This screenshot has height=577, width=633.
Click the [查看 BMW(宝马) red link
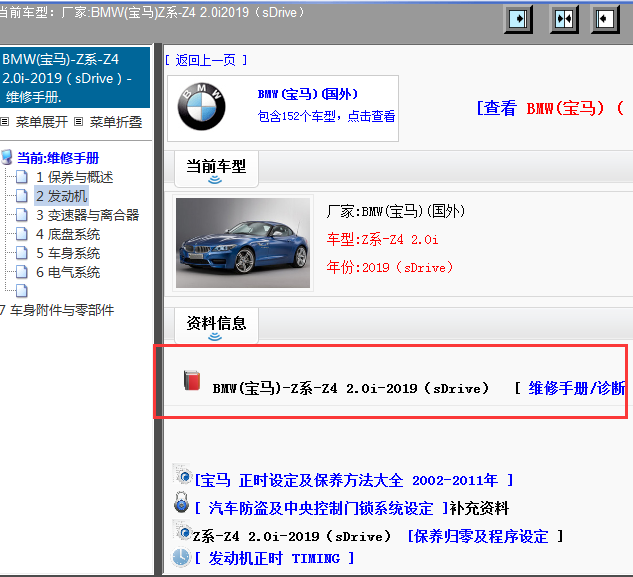[x=550, y=108]
